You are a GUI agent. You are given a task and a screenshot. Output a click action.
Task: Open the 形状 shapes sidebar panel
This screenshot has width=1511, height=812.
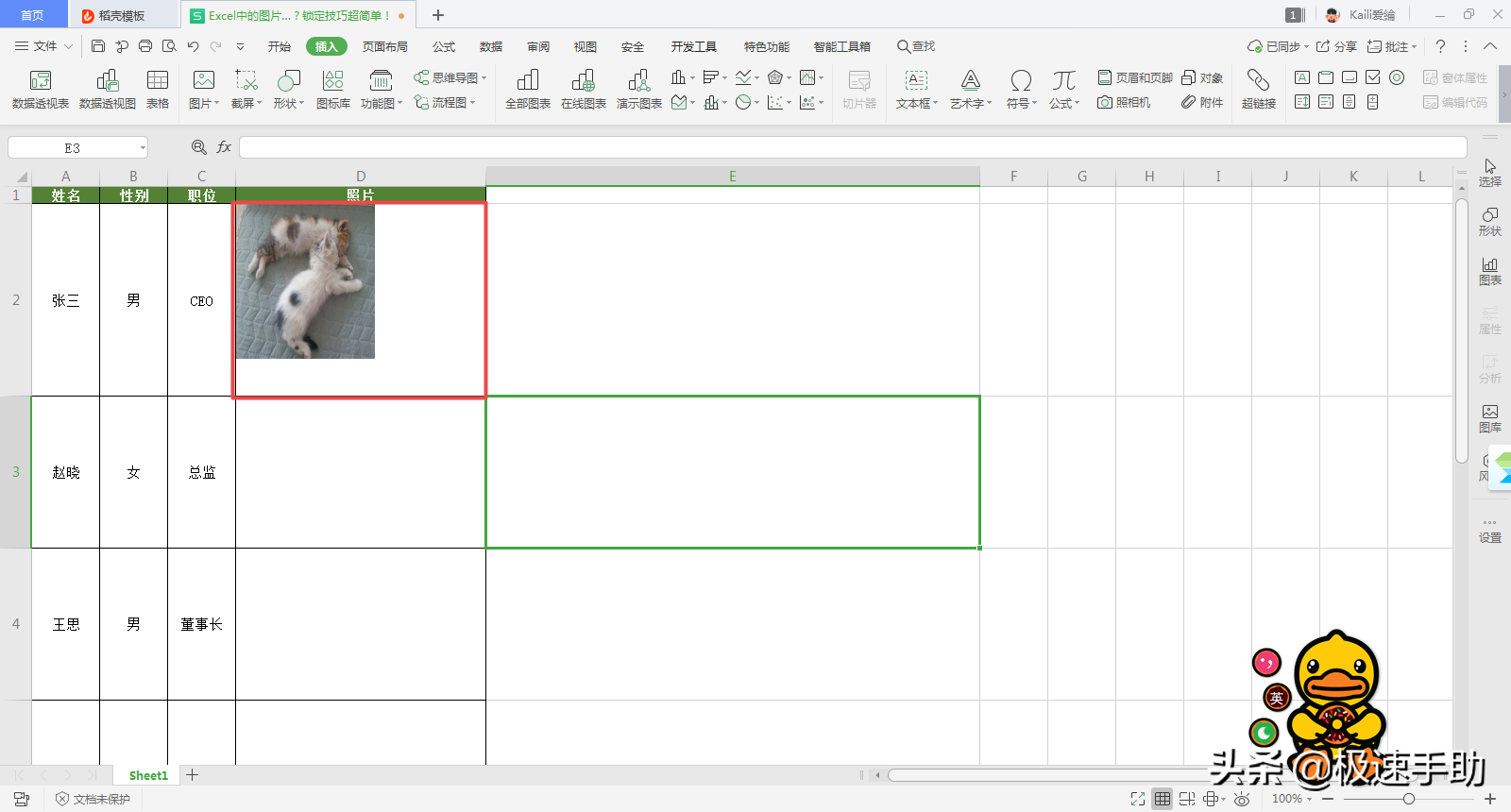(1489, 222)
